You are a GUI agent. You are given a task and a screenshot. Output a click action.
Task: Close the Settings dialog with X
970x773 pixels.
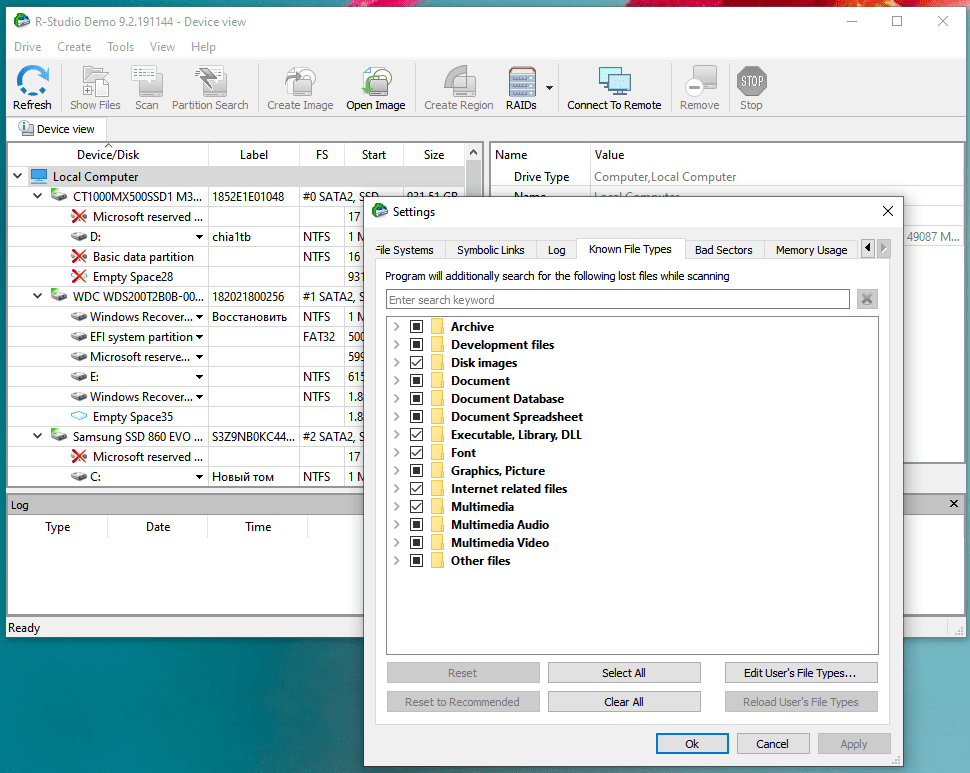pyautogui.click(x=888, y=211)
